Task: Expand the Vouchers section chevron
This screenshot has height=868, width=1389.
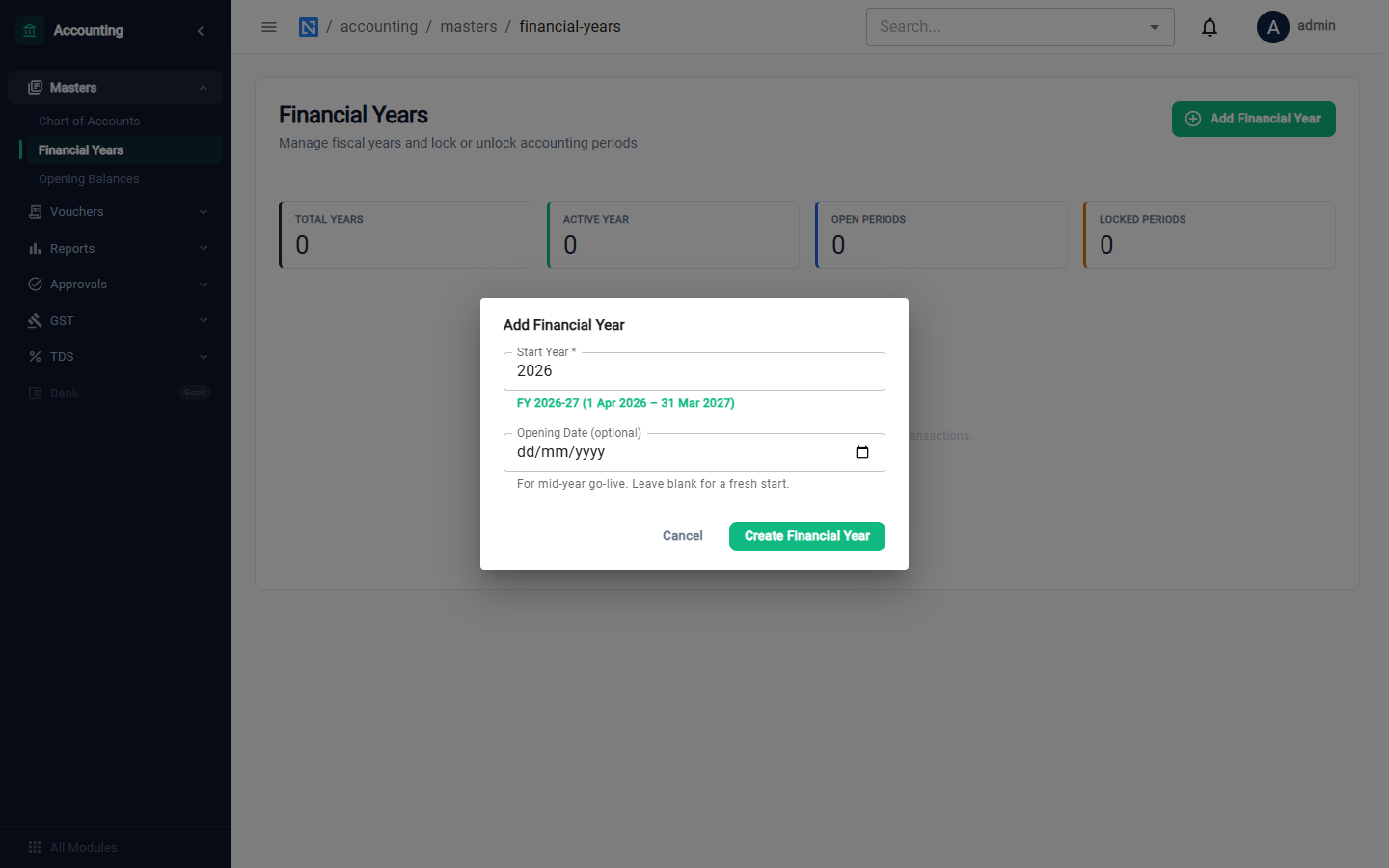Action: [204, 212]
